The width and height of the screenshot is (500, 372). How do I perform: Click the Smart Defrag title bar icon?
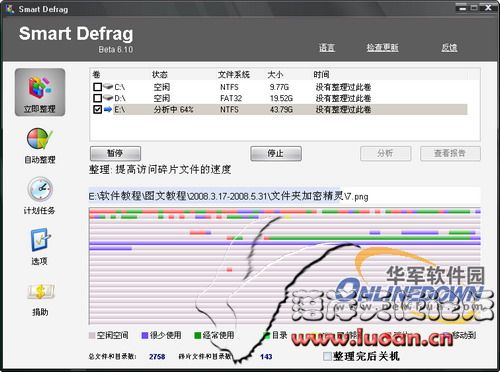click(10, 9)
